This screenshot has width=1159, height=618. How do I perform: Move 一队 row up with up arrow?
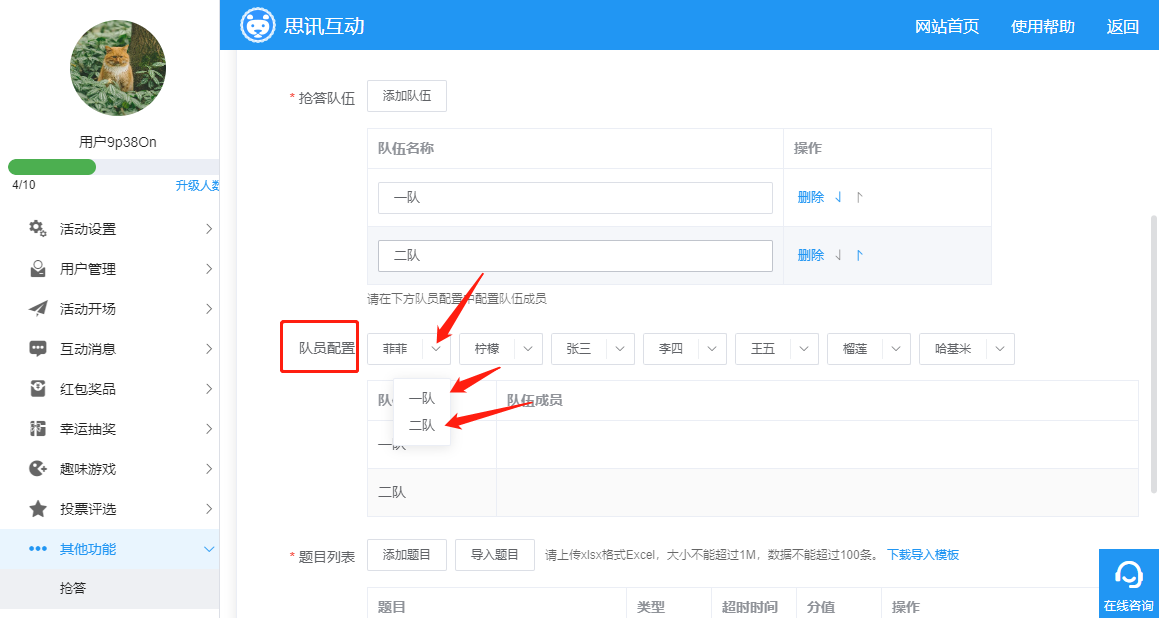(859, 197)
